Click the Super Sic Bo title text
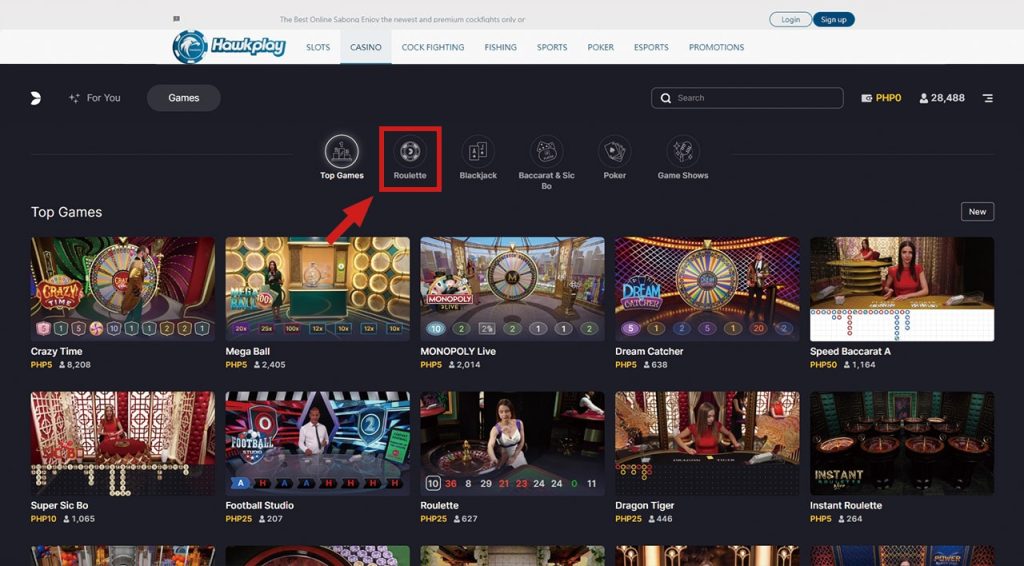The height and width of the screenshot is (566, 1024). tap(59, 505)
